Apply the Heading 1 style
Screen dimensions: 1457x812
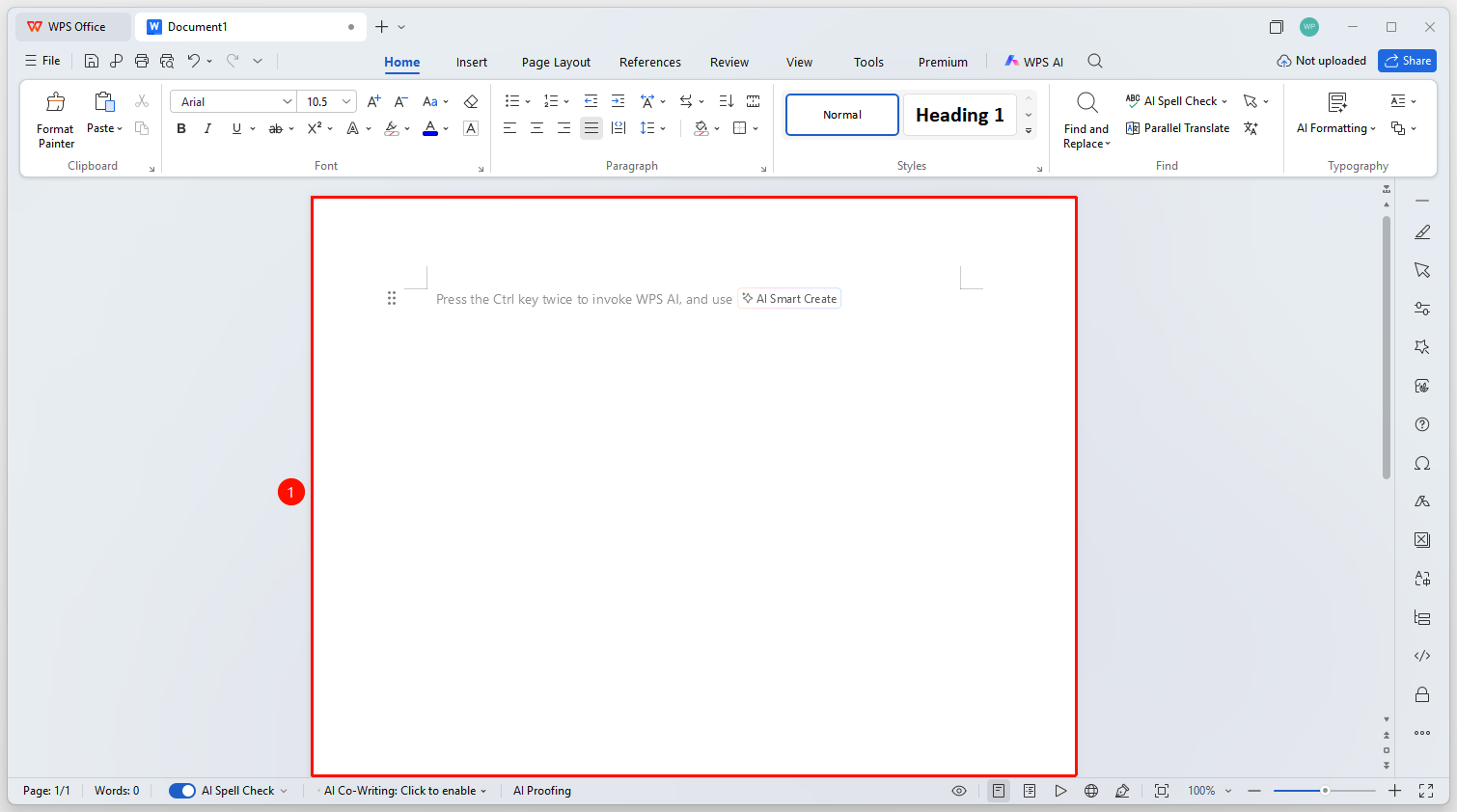pos(960,115)
